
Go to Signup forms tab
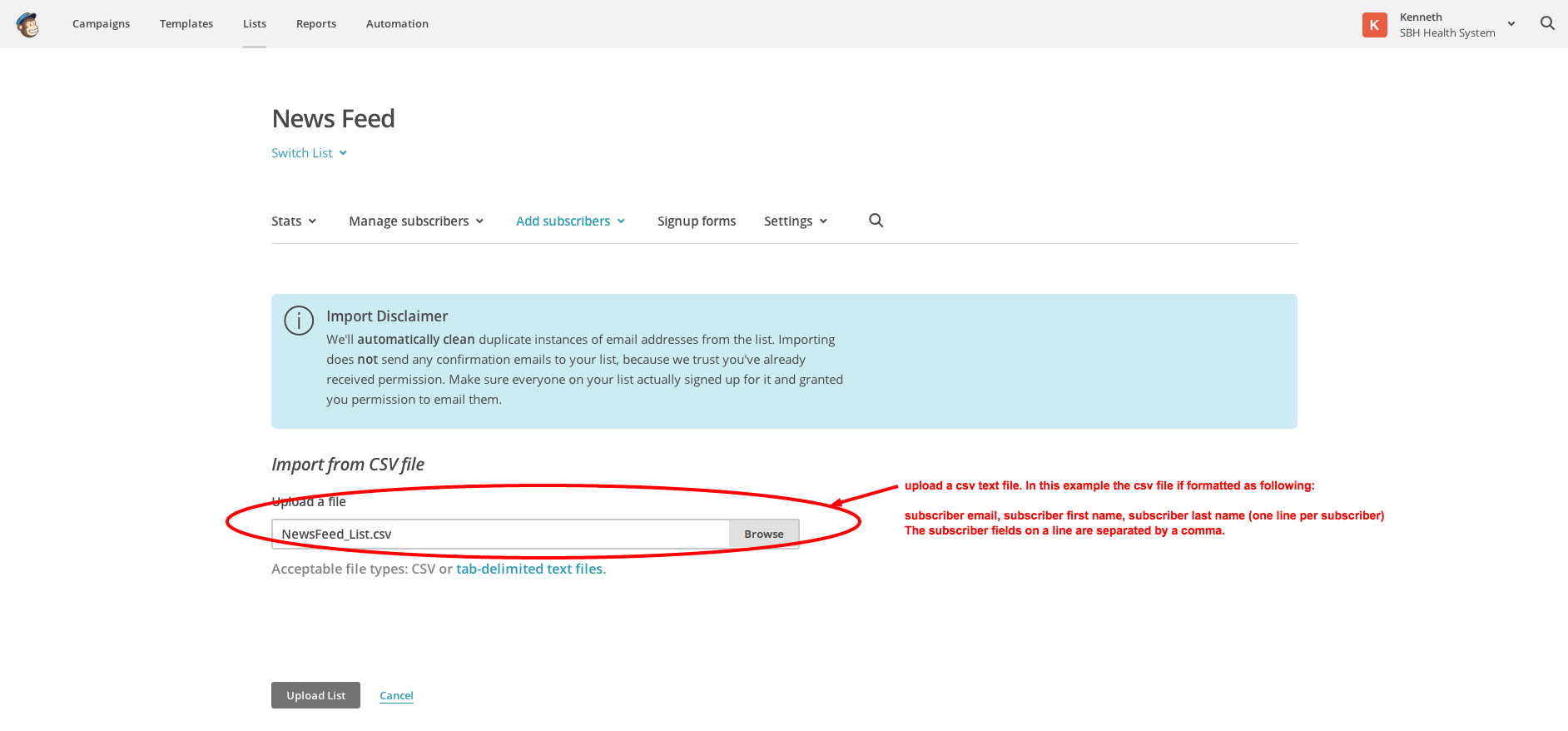(697, 221)
